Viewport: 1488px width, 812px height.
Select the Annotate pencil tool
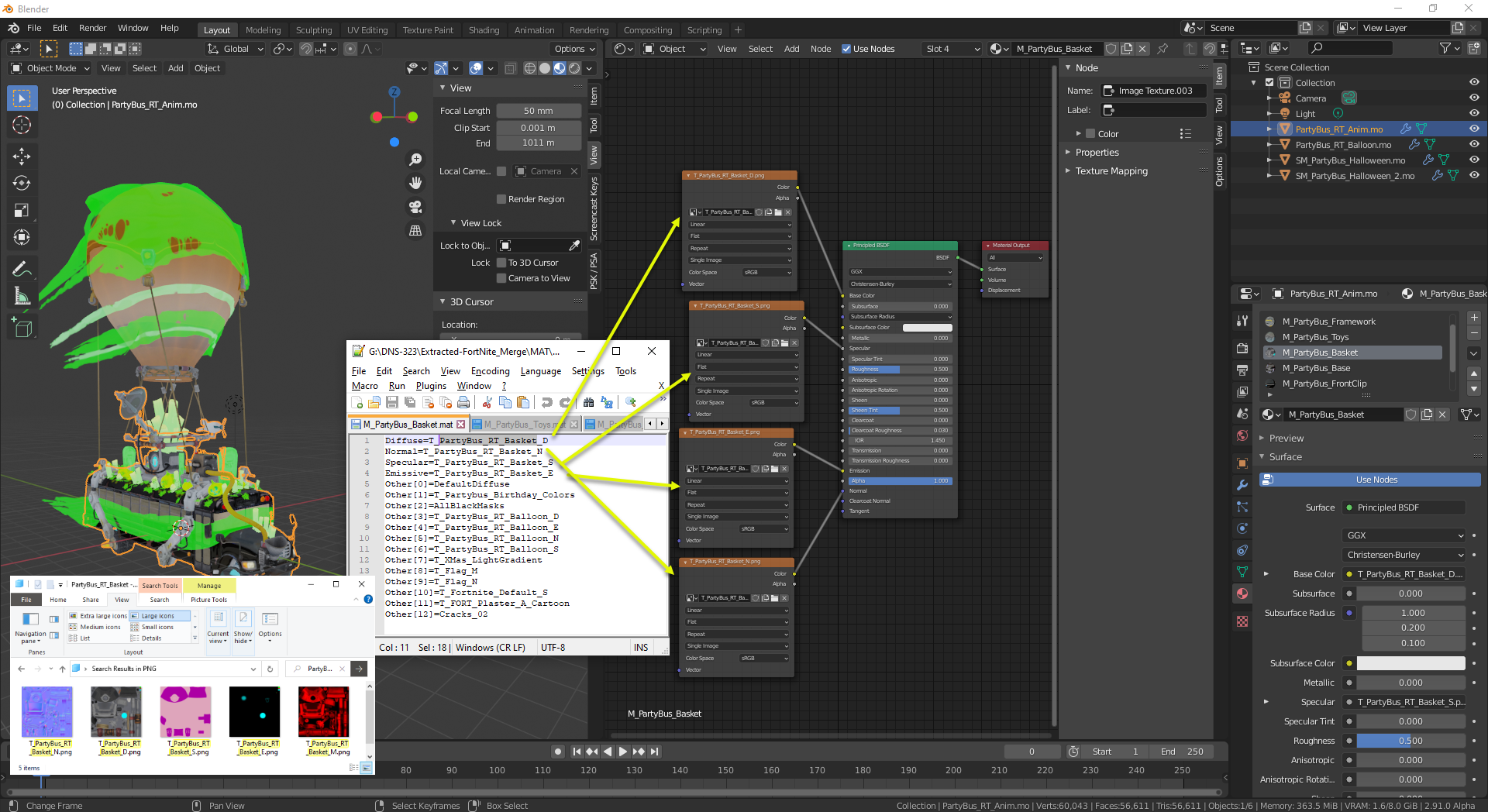pyautogui.click(x=22, y=269)
